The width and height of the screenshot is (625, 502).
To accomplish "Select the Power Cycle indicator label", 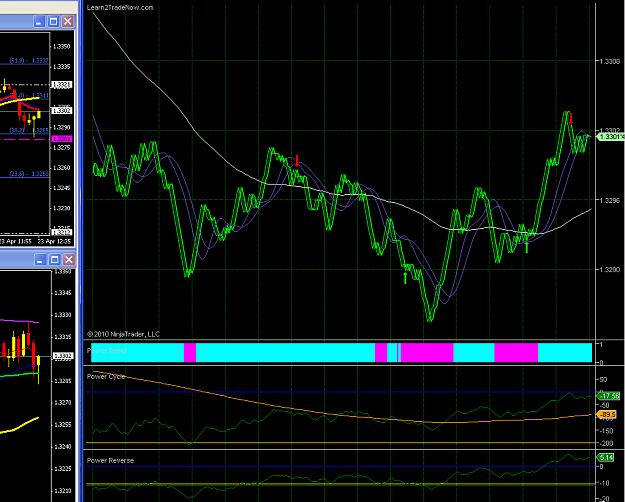I will pyautogui.click(x=106, y=376).
